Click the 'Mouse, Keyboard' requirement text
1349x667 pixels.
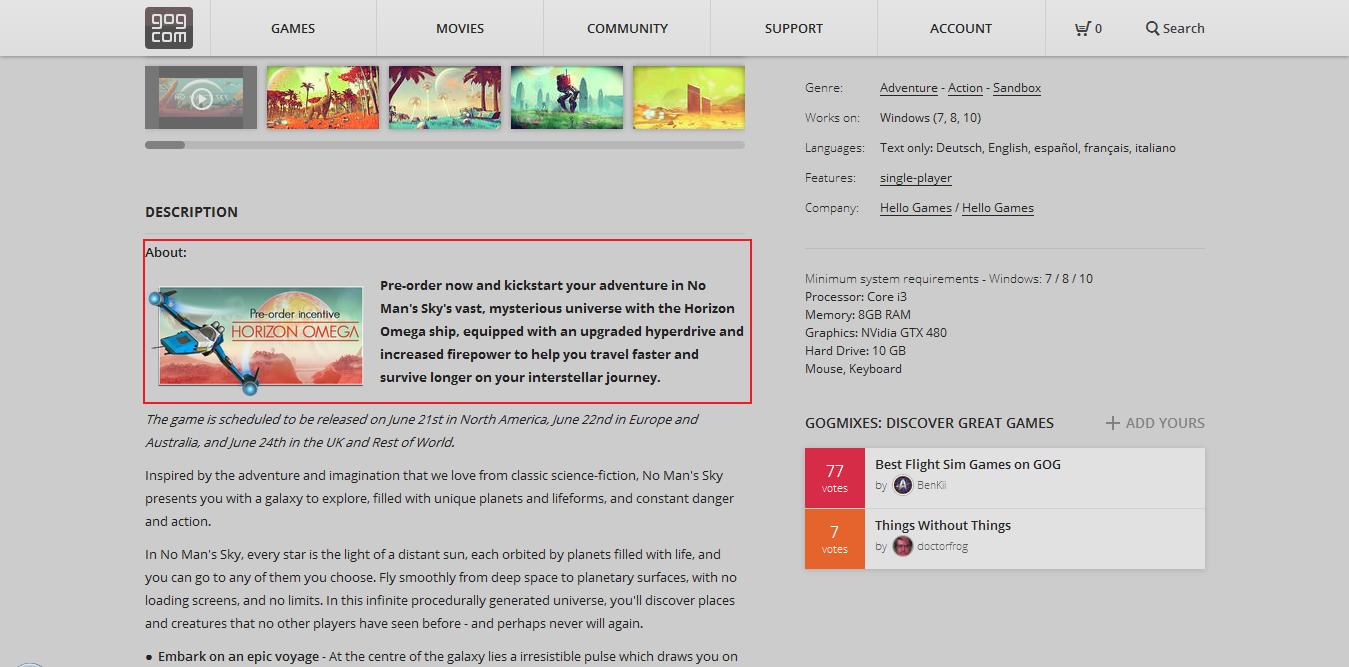[x=853, y=369]
